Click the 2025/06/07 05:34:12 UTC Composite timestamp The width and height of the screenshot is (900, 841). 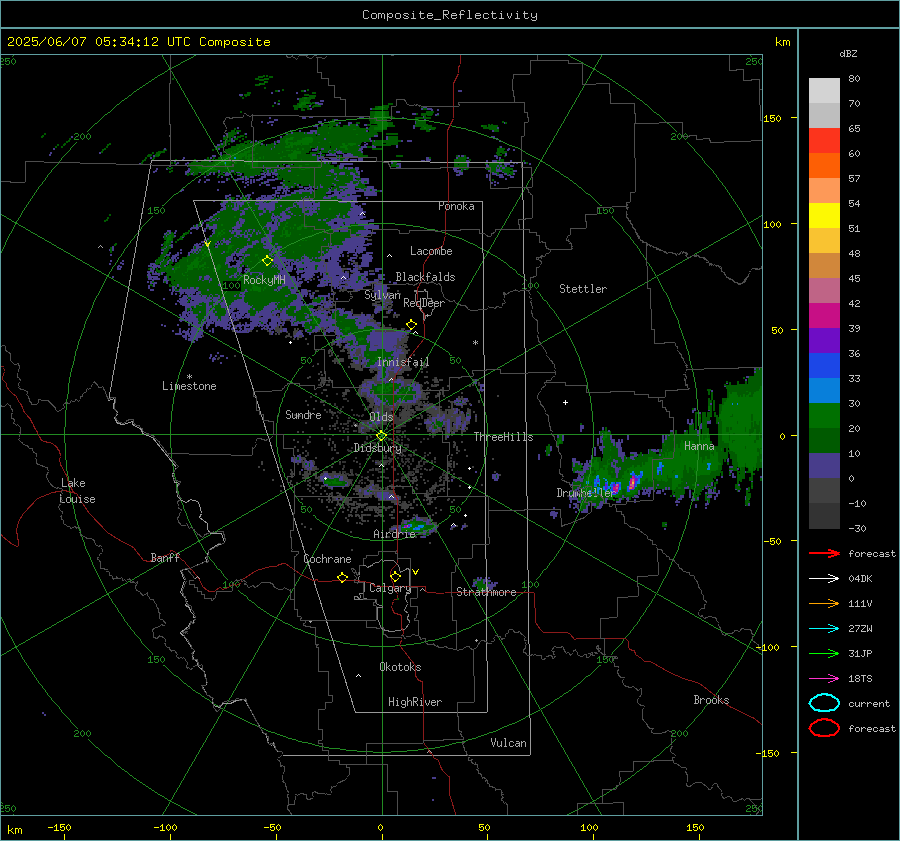[138, 42]
